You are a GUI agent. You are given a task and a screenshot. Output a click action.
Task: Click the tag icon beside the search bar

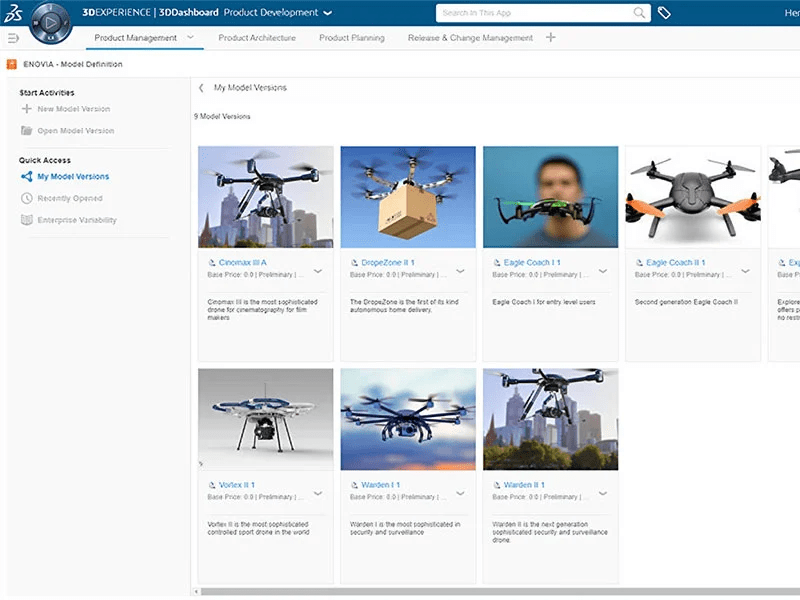coord(664,13)
